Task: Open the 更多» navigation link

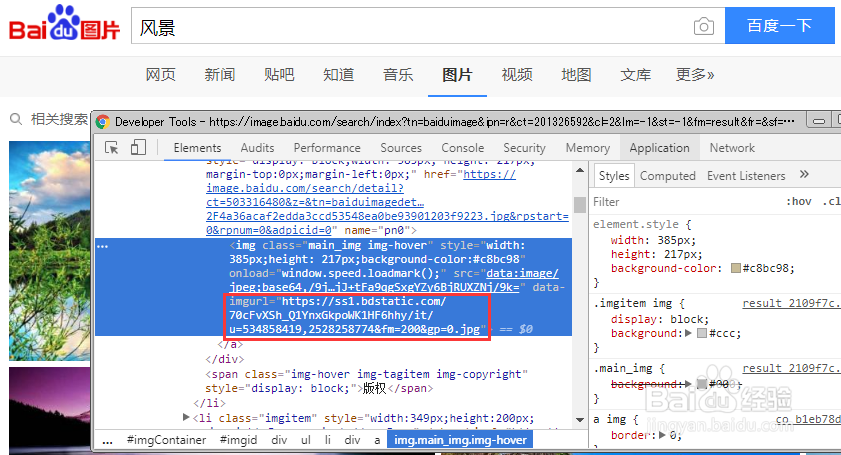Action: [x=695, y=75]
